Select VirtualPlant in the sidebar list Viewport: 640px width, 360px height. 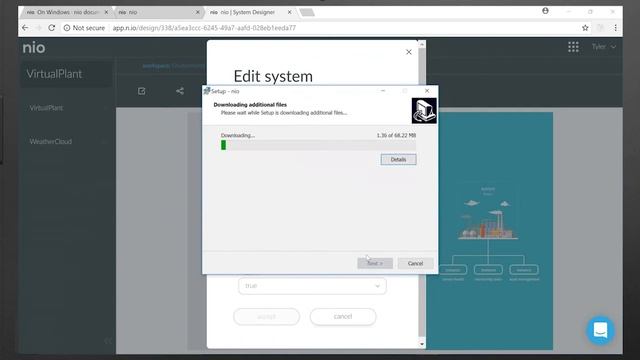tap(46, 108)
